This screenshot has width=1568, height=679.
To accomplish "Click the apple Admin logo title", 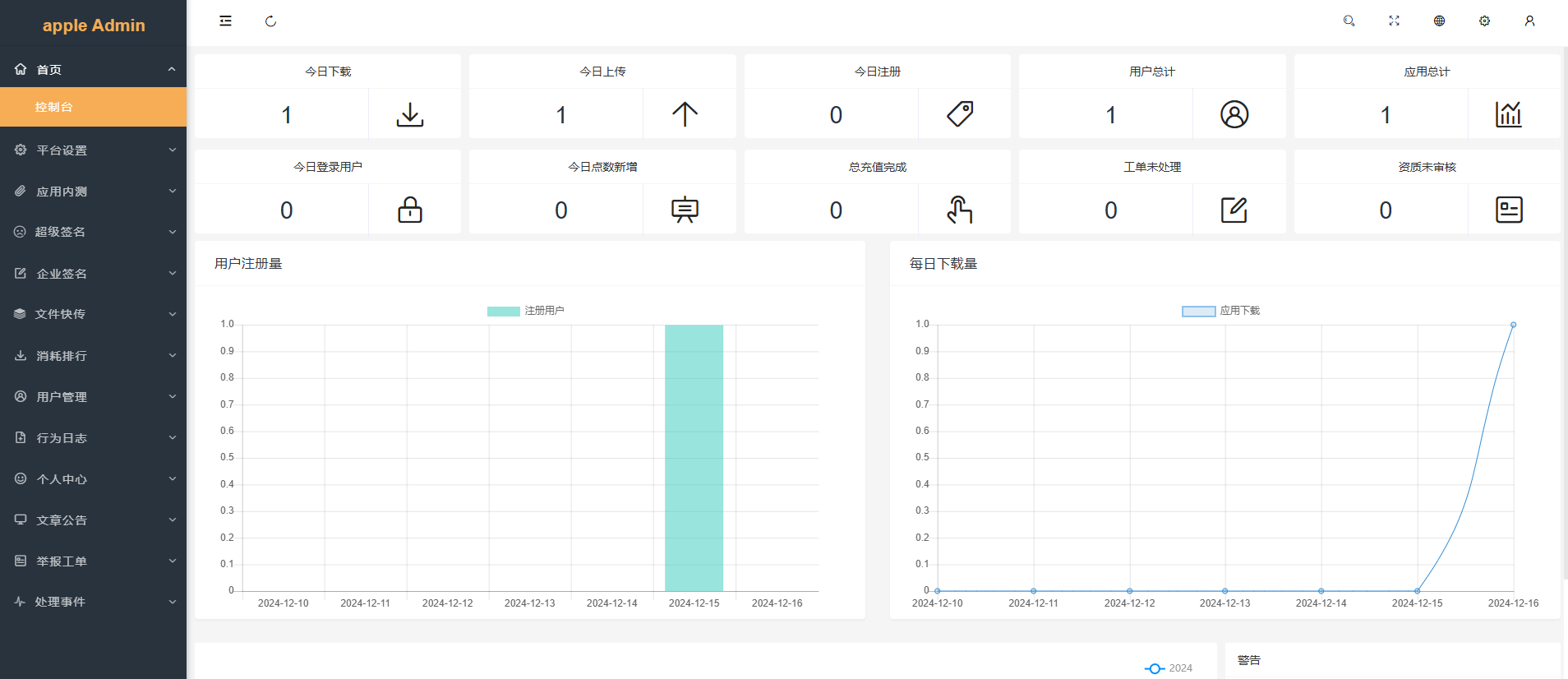I will pos(94,25).
